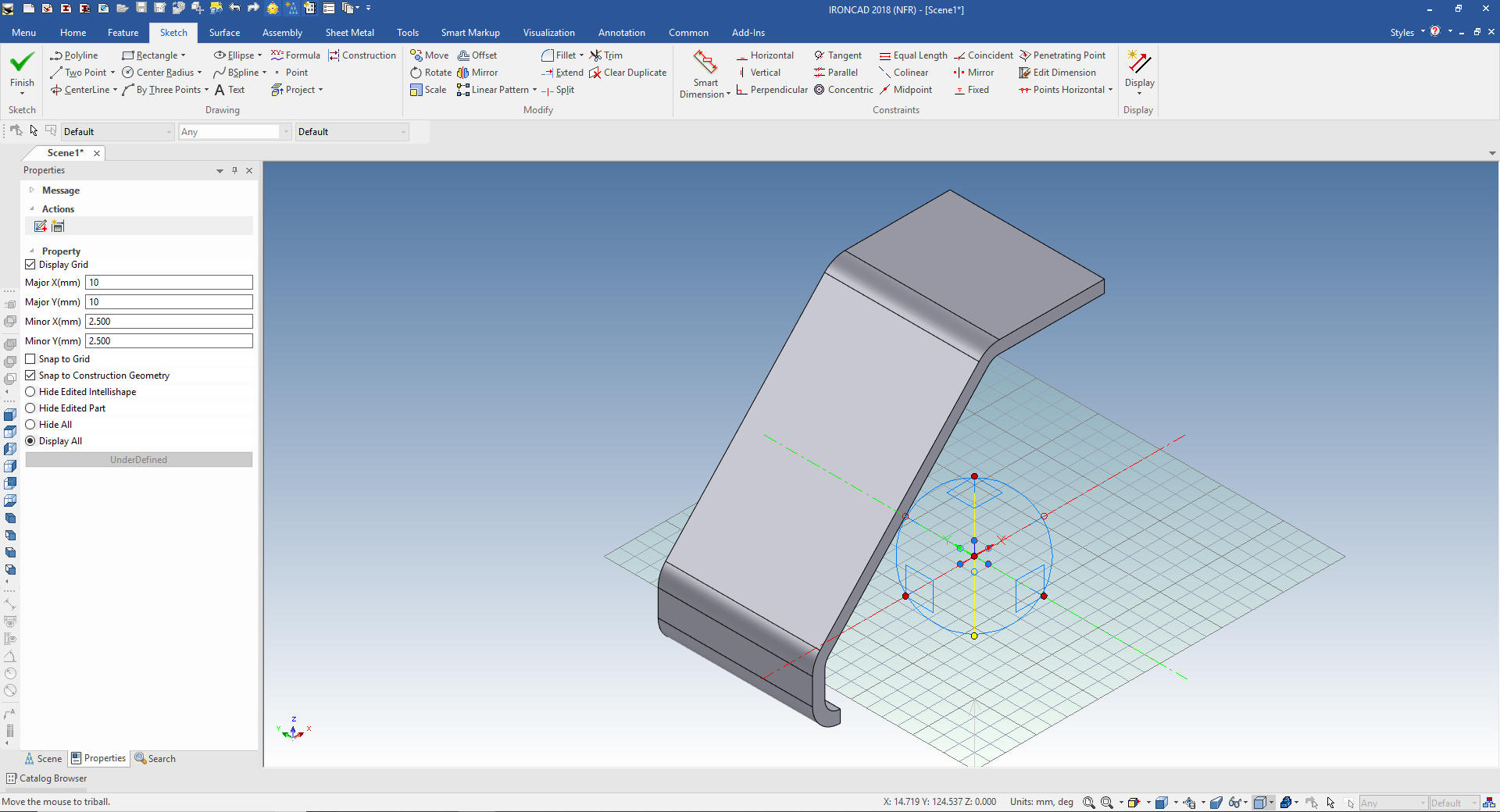The width and height of the screenshot is (1500, 812).
Task: Select the CenterLine tool
Action: pos(80,90)
